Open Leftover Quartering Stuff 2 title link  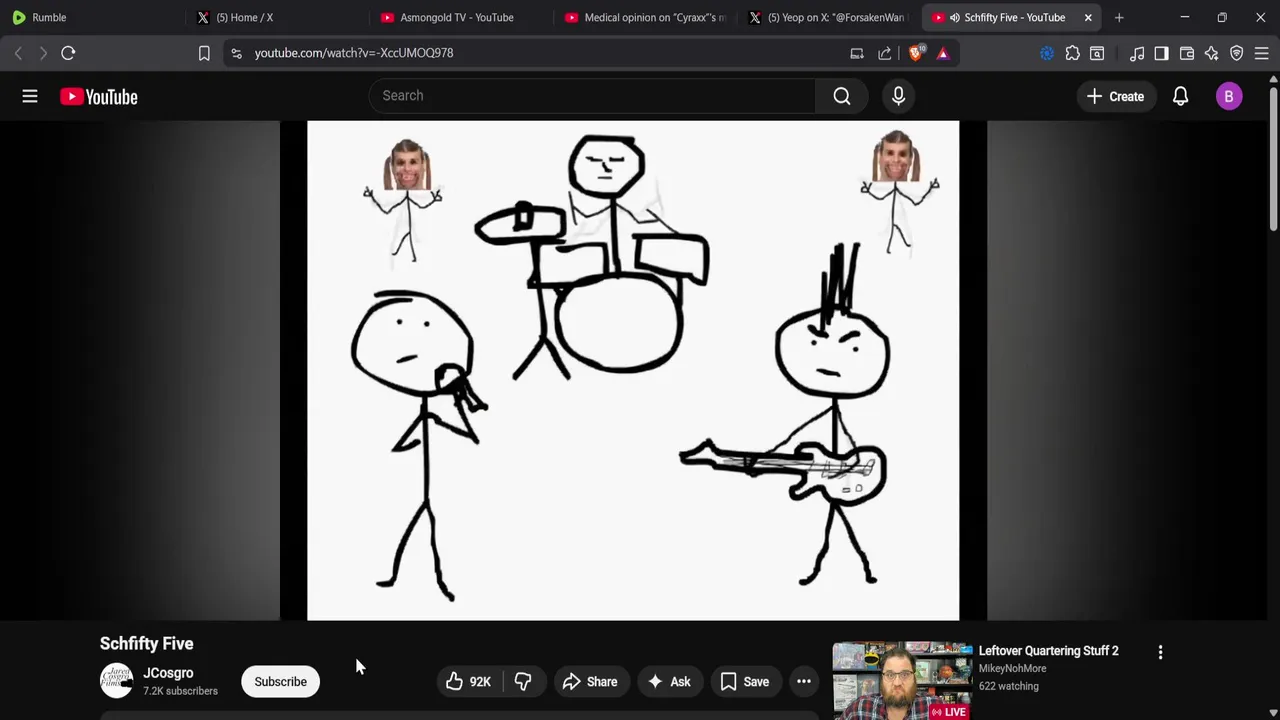point(1048,651)
